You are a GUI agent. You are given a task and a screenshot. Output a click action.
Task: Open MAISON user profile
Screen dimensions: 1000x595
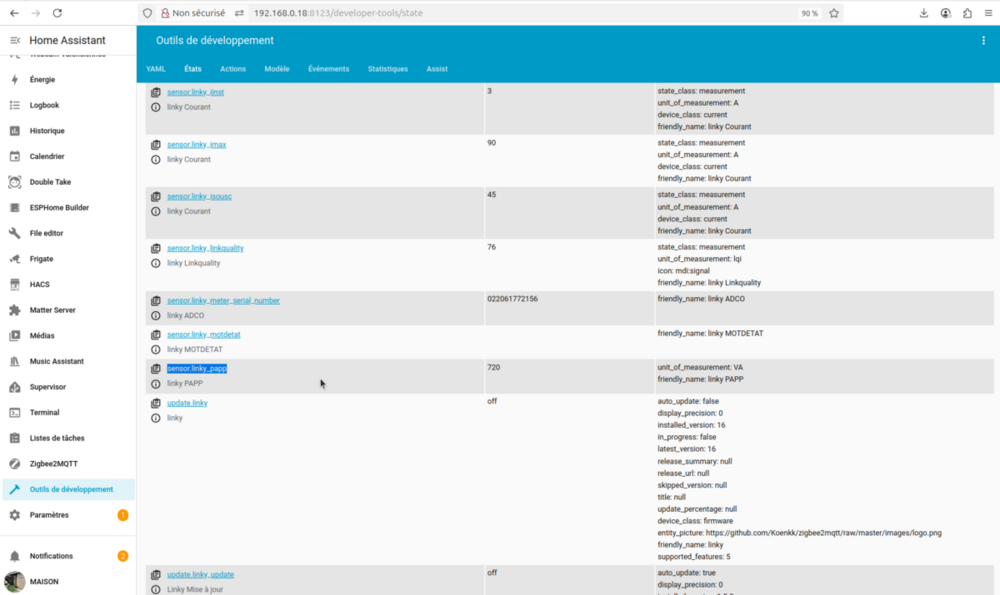[68, 582]
